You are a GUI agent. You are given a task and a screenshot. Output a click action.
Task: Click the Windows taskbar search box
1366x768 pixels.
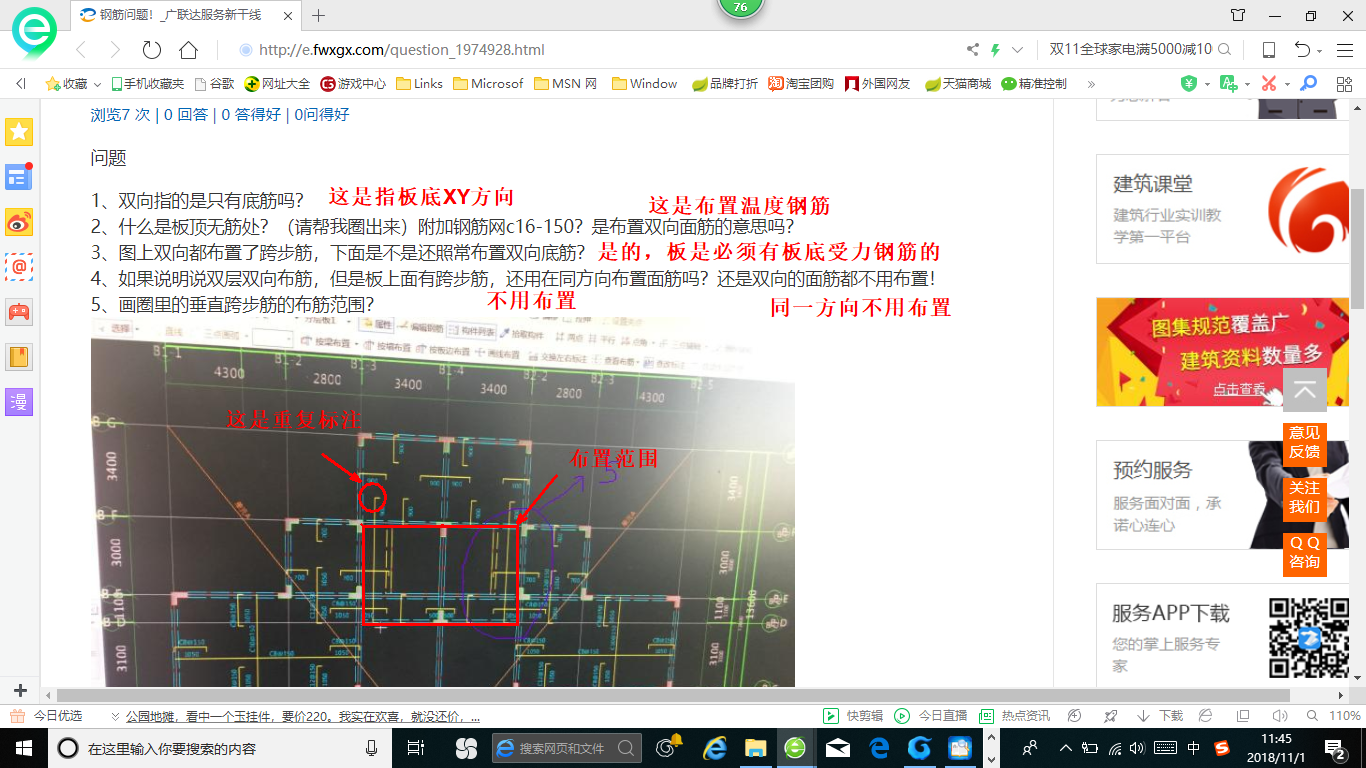click(x=220, y=748)
